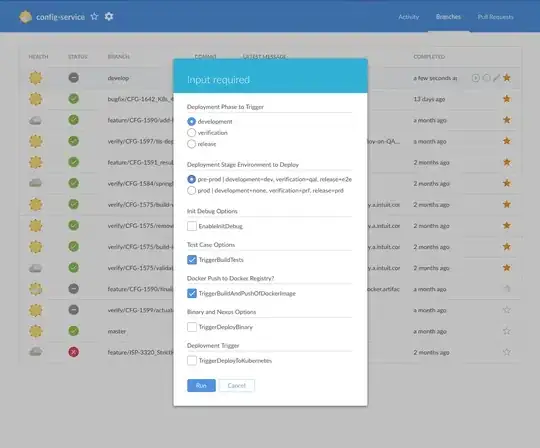Click the 'Binary and Nexus Options' label
Screen dimensions: 540x448
point(221,312)
